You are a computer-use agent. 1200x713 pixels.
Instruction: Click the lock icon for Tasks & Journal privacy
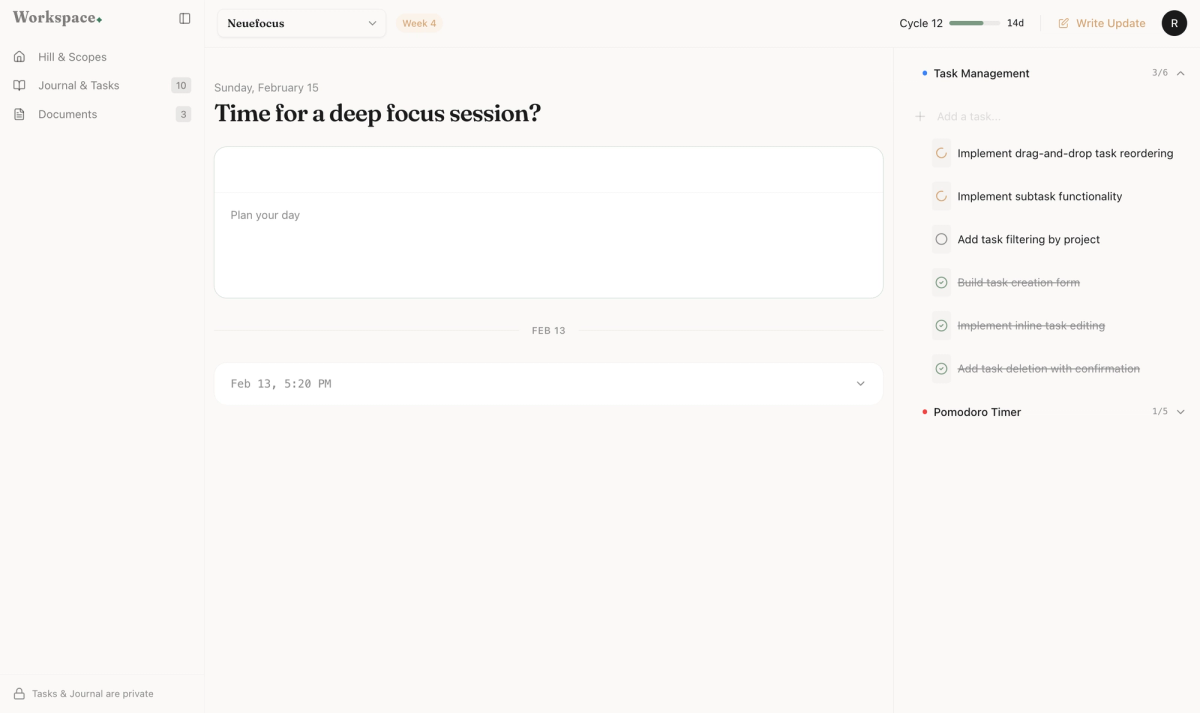(x=21, y=693)
